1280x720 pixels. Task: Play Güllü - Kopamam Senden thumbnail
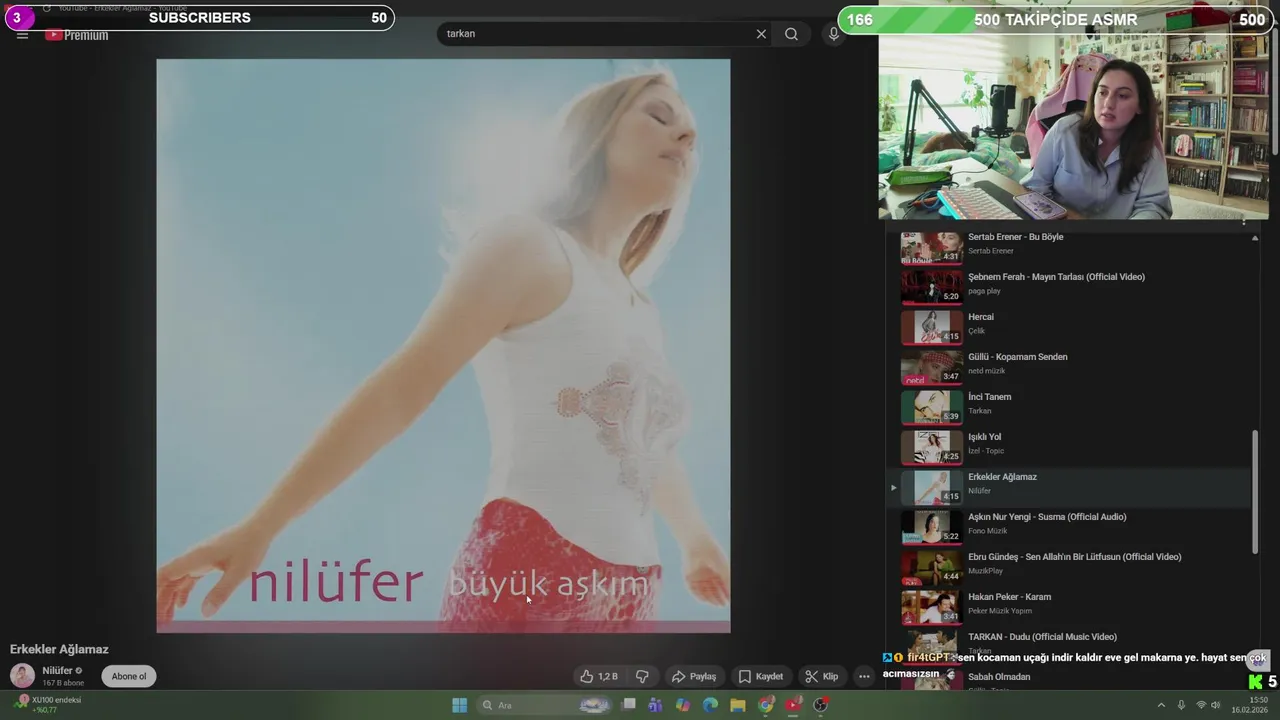click(931, 367)
